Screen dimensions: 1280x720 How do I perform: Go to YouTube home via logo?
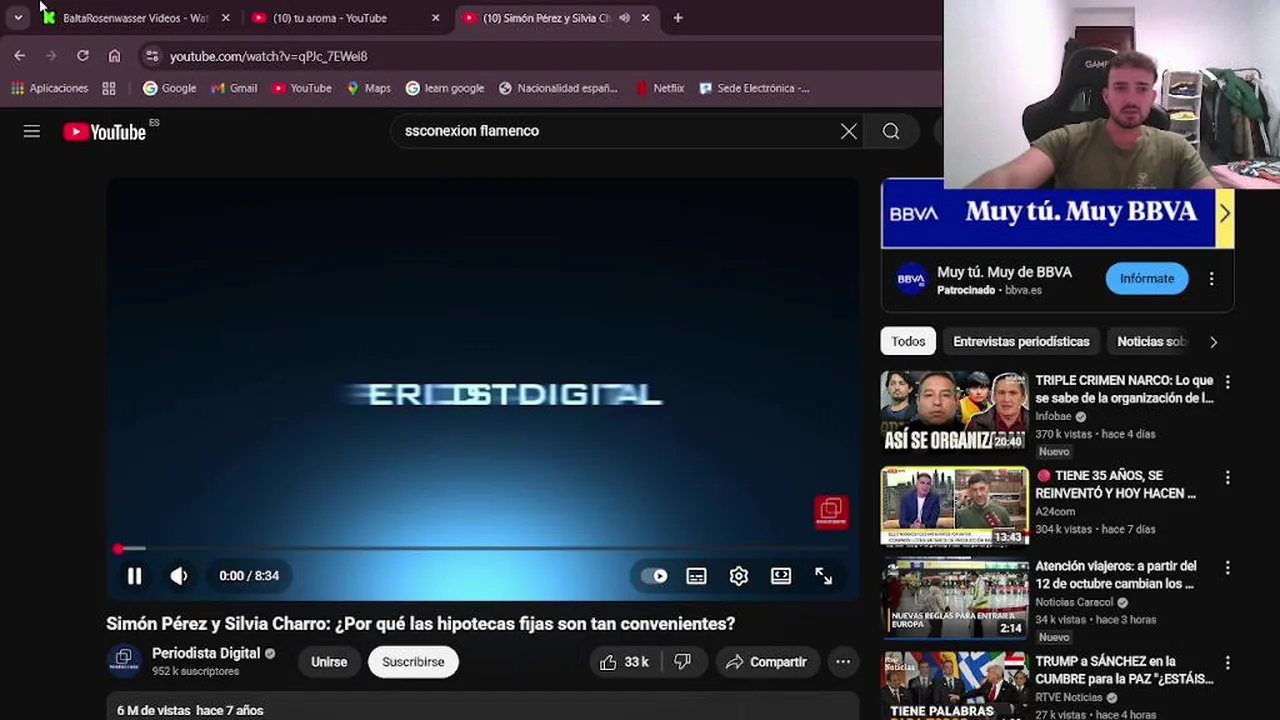pos(105,131)
